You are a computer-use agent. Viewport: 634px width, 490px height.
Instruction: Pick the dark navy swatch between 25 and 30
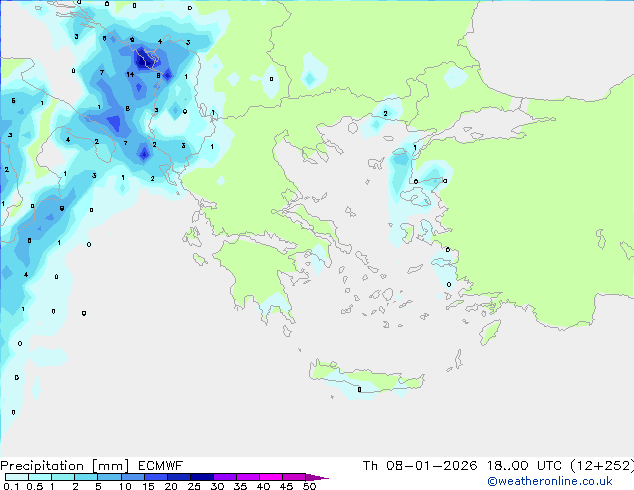pos(202,477)
